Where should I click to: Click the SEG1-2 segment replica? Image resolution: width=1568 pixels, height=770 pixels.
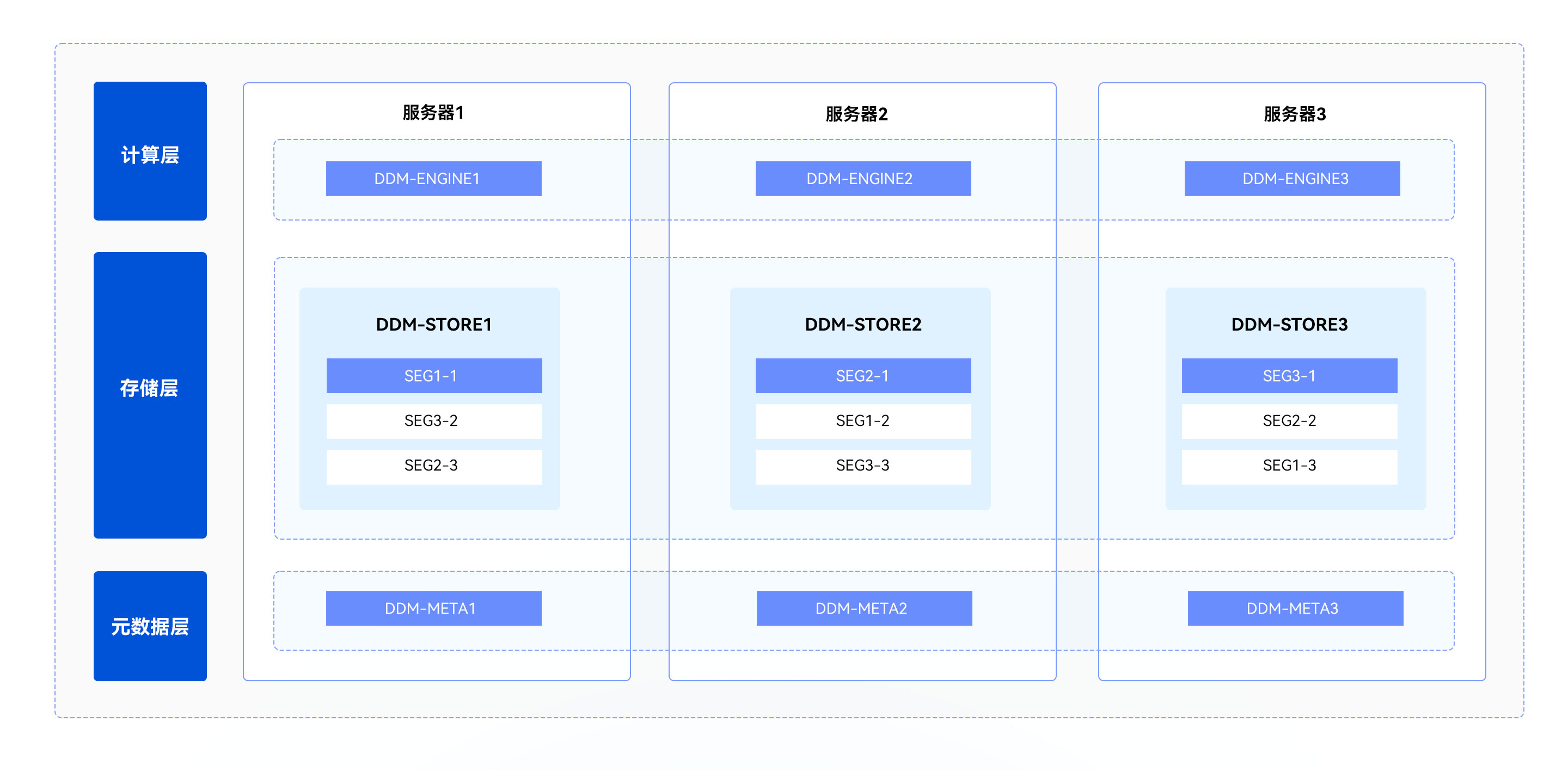pyautogui.click(x=862, y=420)
